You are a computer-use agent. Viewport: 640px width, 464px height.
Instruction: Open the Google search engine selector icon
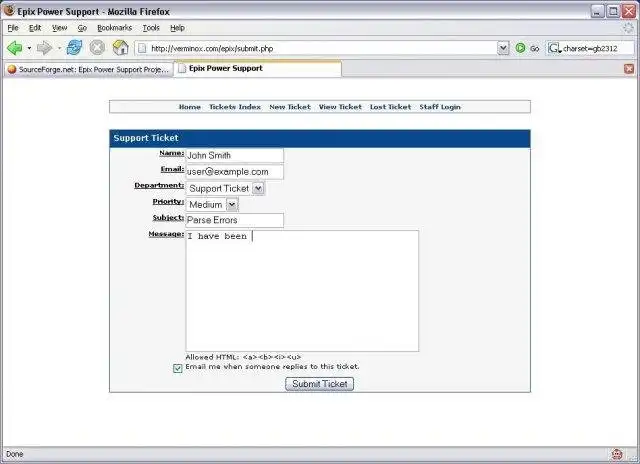tap(554, 48)
